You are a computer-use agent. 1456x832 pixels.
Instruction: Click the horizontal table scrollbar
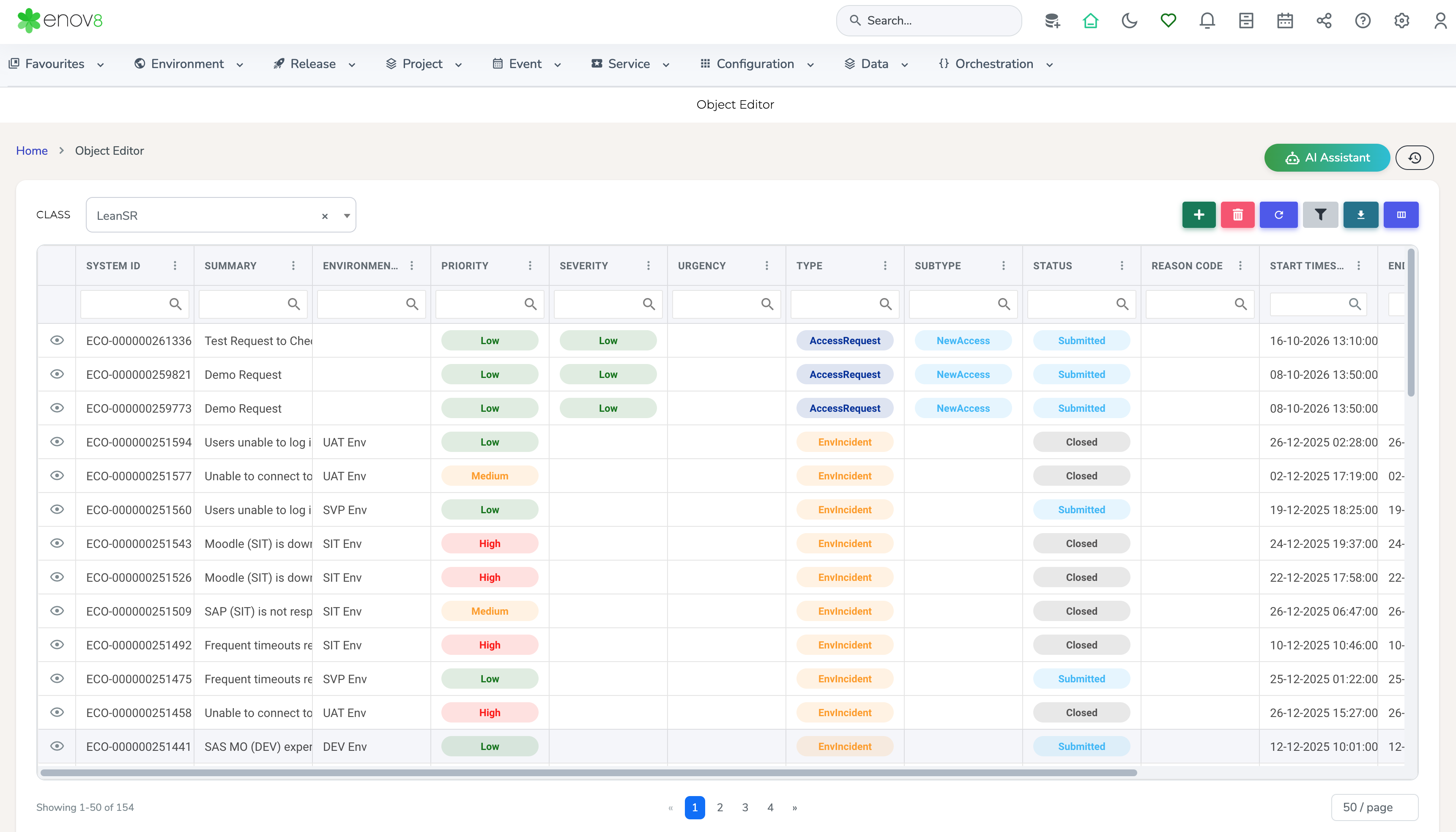tap(588, 772)
